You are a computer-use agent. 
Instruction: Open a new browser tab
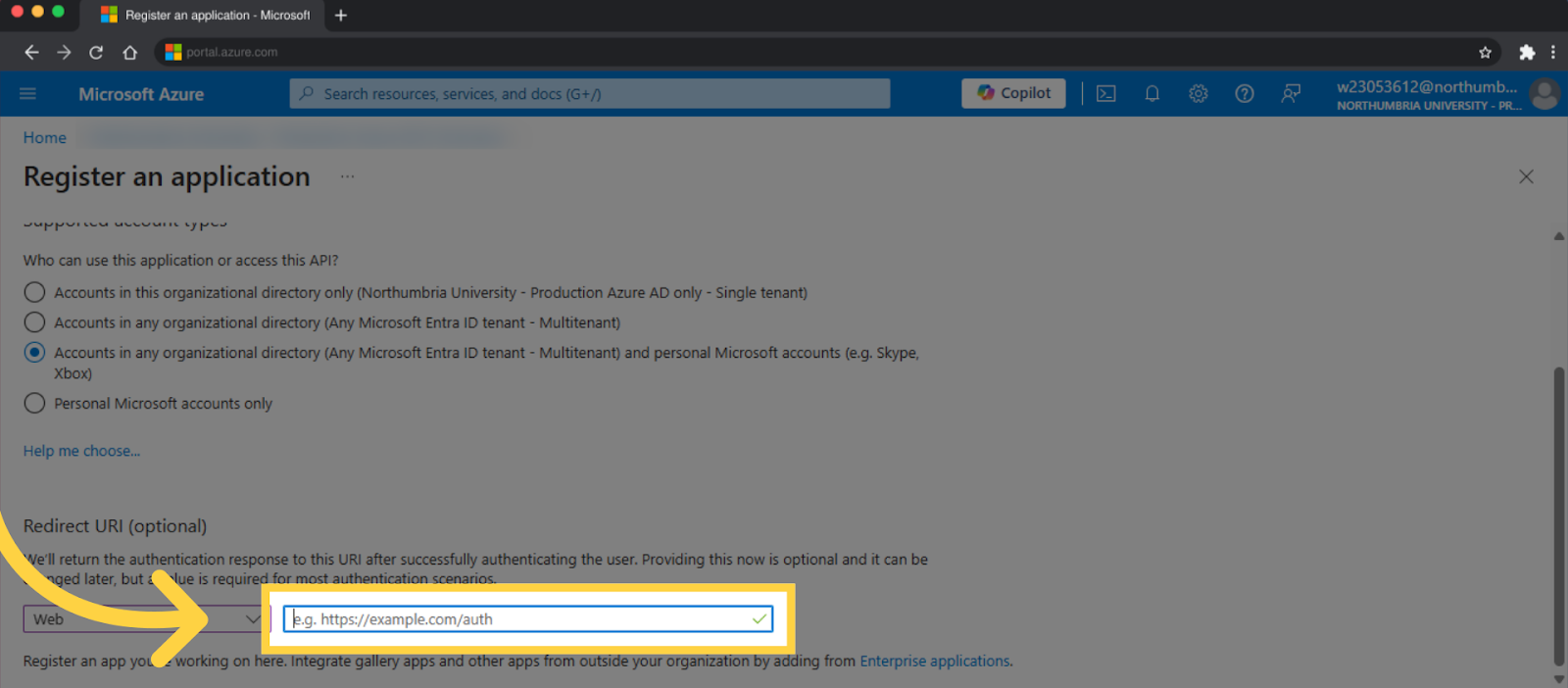click(341, 15)
